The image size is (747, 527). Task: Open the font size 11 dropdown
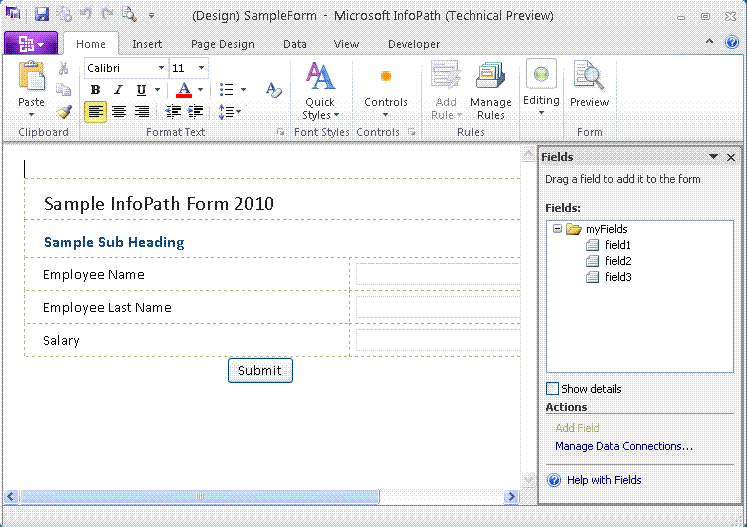(202, 68)
